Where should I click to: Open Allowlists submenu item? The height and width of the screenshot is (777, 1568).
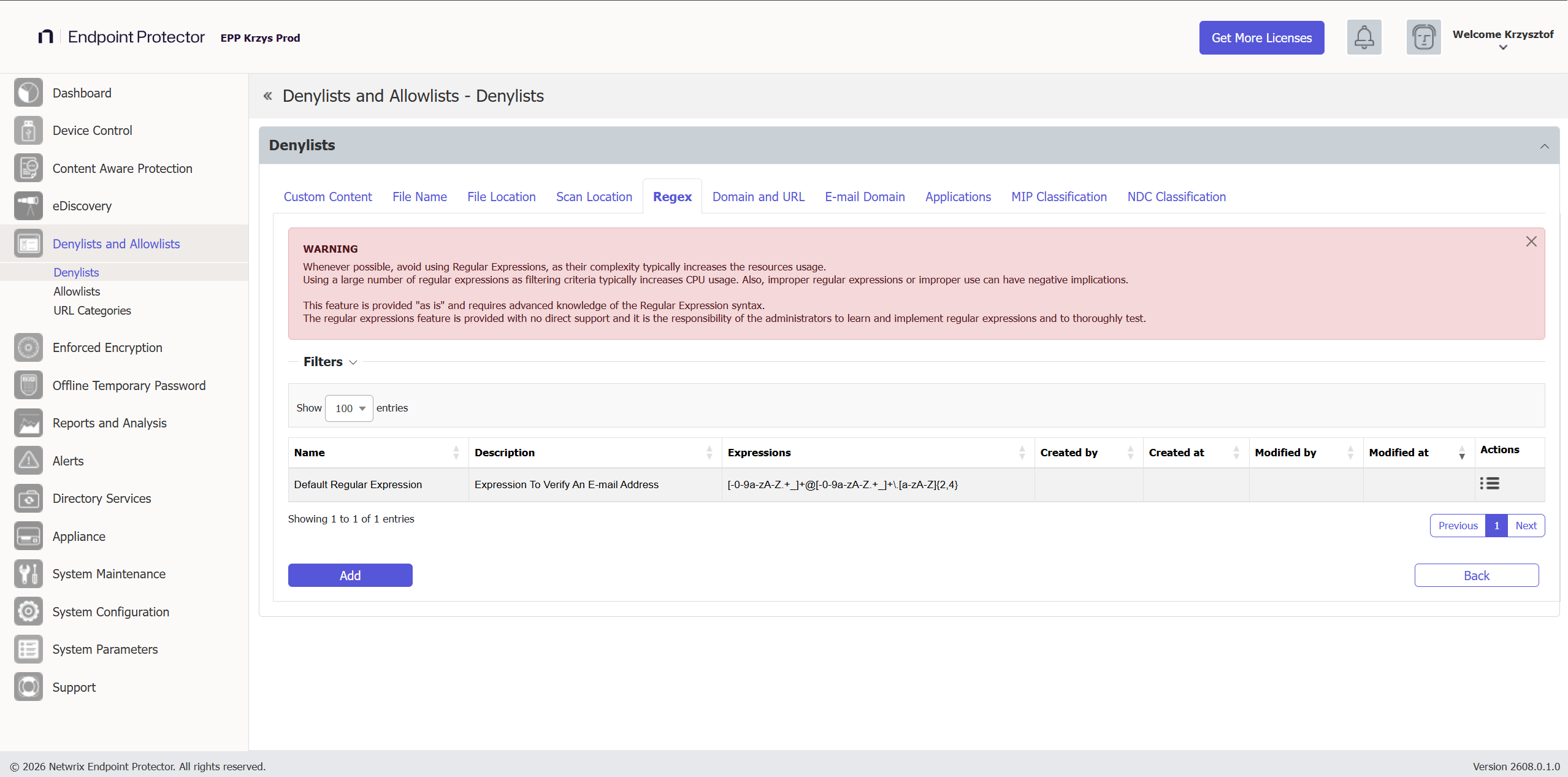coord(77,291)
